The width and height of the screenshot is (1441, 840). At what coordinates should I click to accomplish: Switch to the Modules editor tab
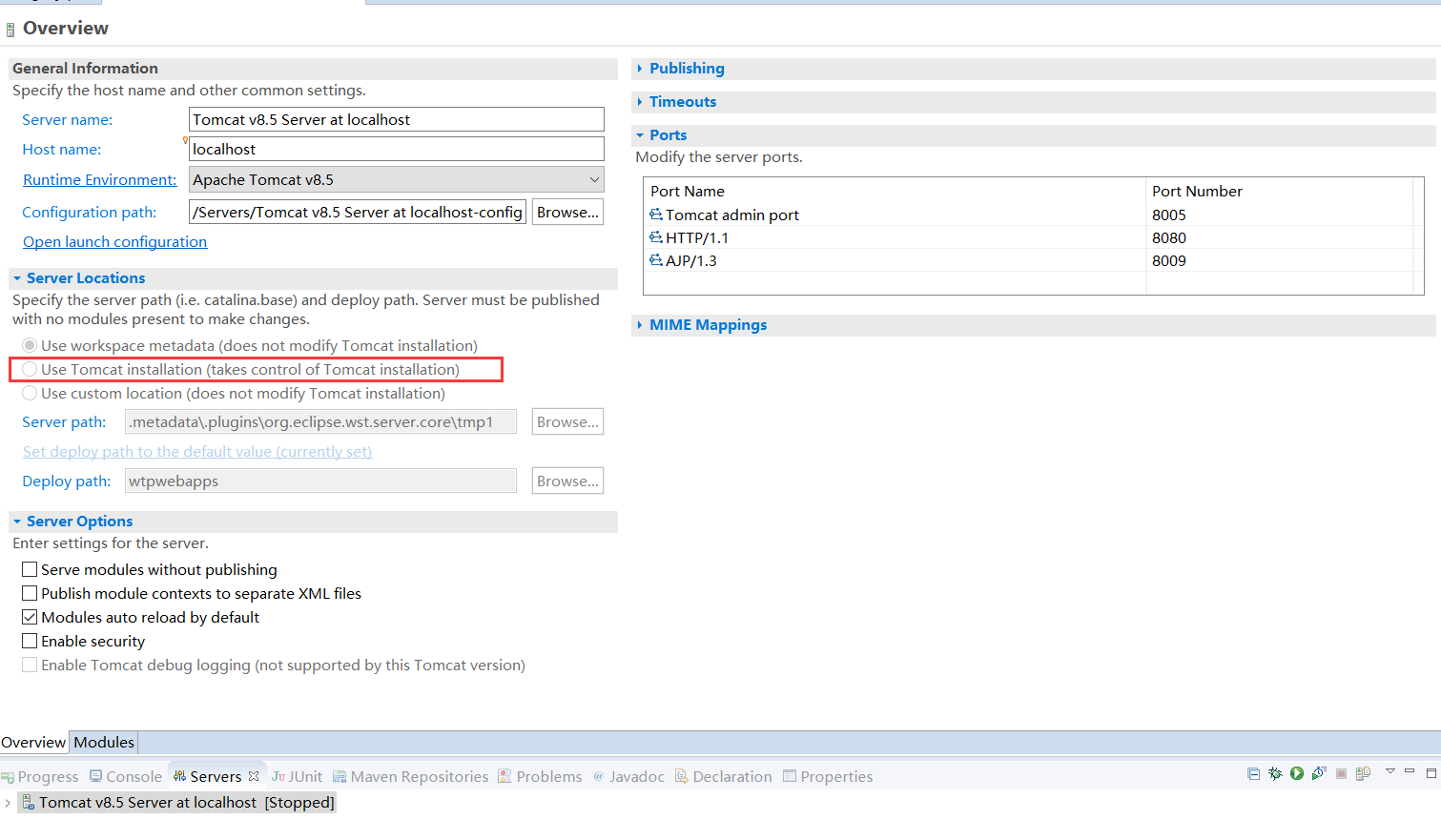click(x=104, y=742)
